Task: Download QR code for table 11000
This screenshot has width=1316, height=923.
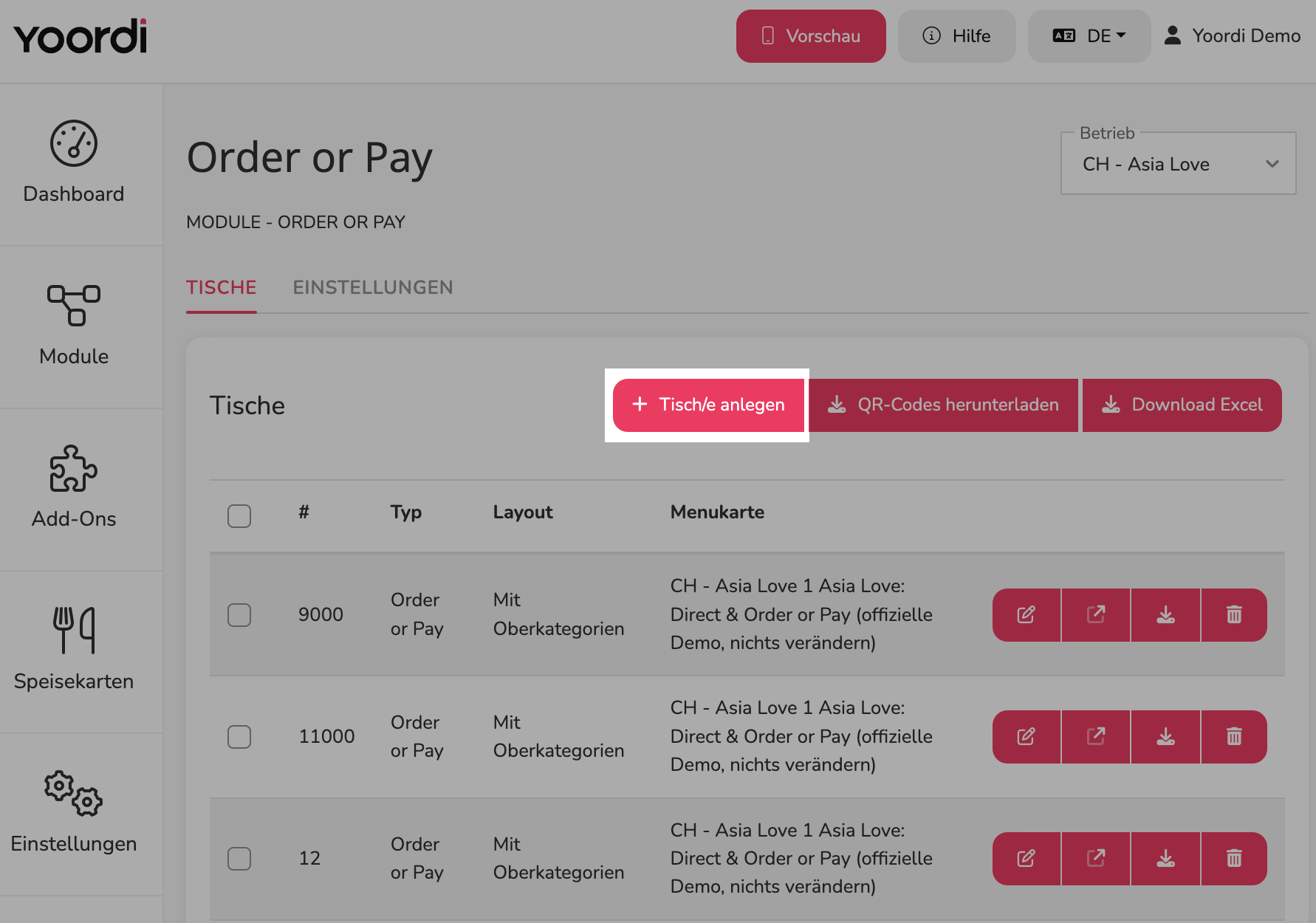Action: pyautogui.click(x=1165, y=737)
